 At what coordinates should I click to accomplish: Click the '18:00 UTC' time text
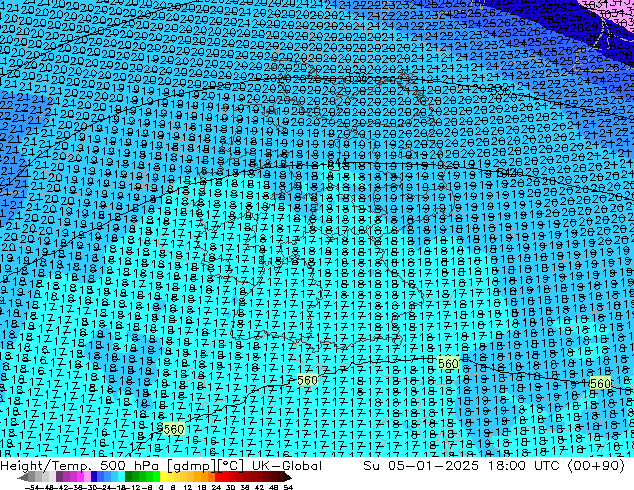click(525, 466)
